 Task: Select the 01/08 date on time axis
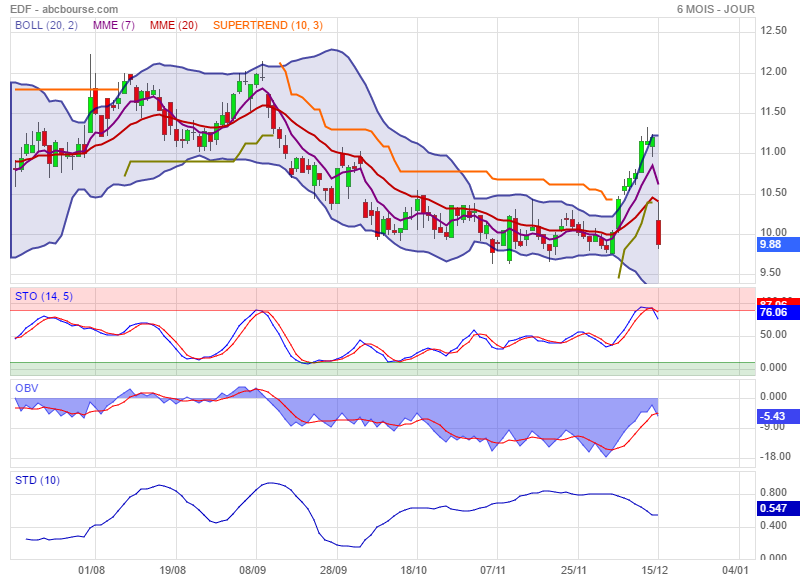pos(92,569)
